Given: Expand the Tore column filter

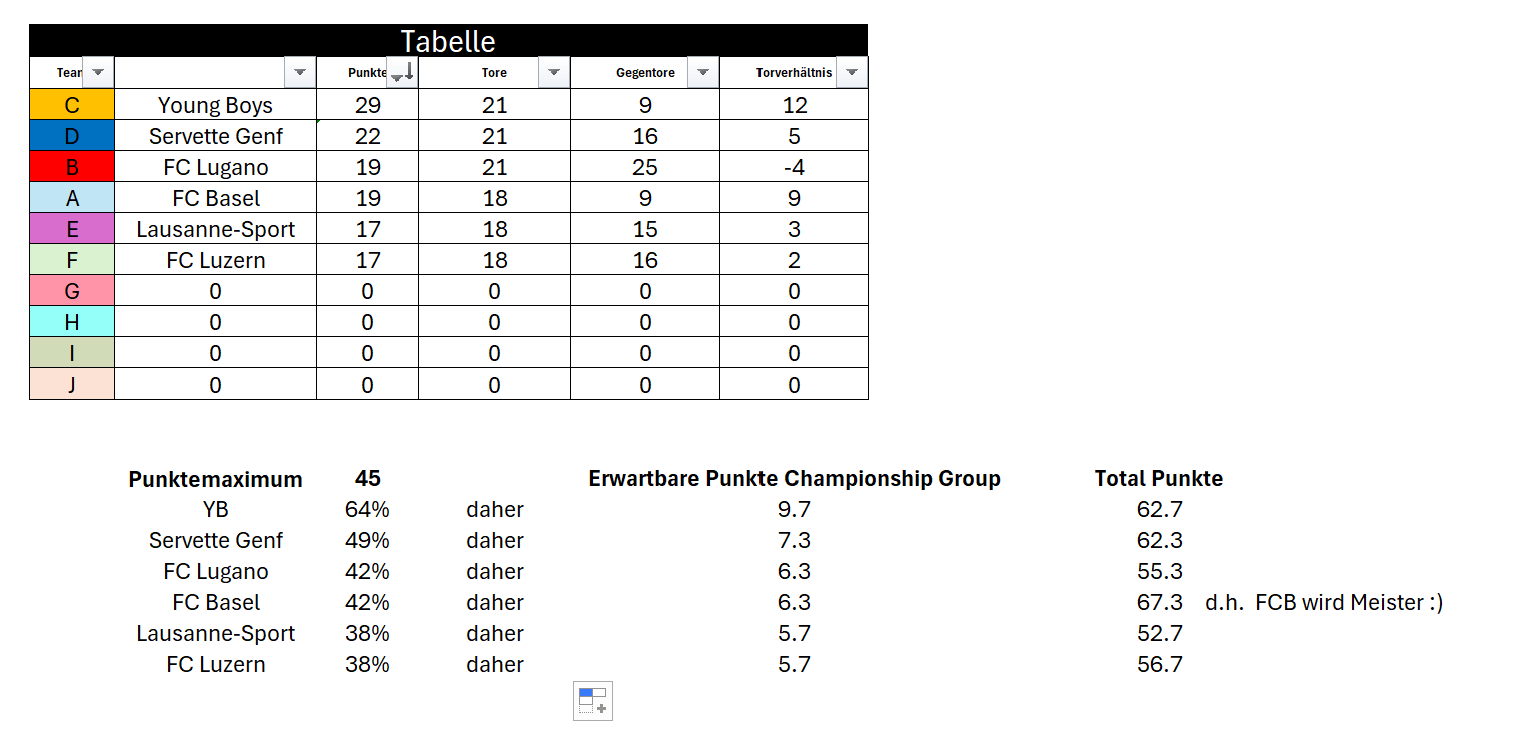Looking at the screenshot, I should [x=553, y=72].
